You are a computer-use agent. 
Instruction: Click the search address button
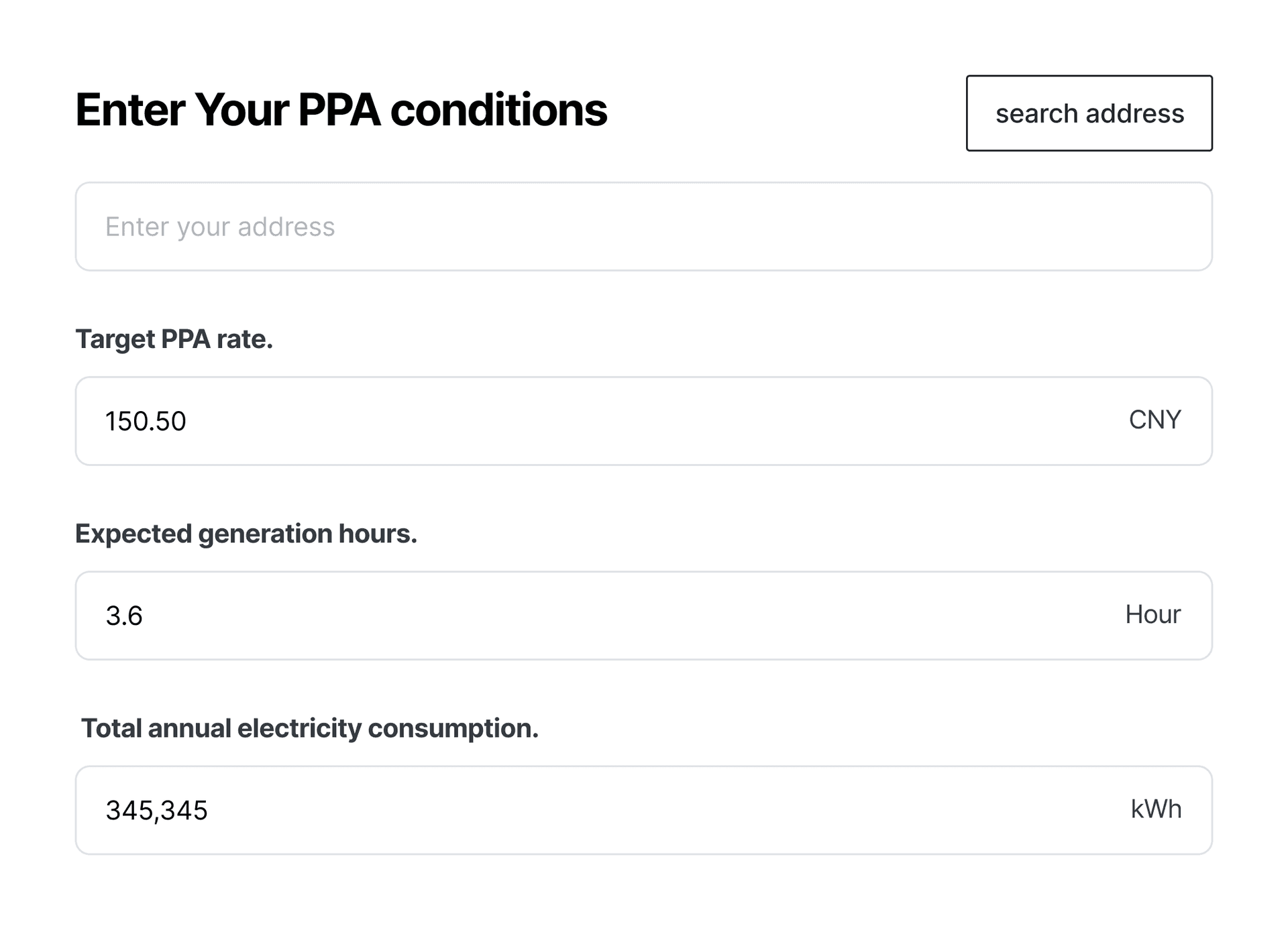(1088, 113)
